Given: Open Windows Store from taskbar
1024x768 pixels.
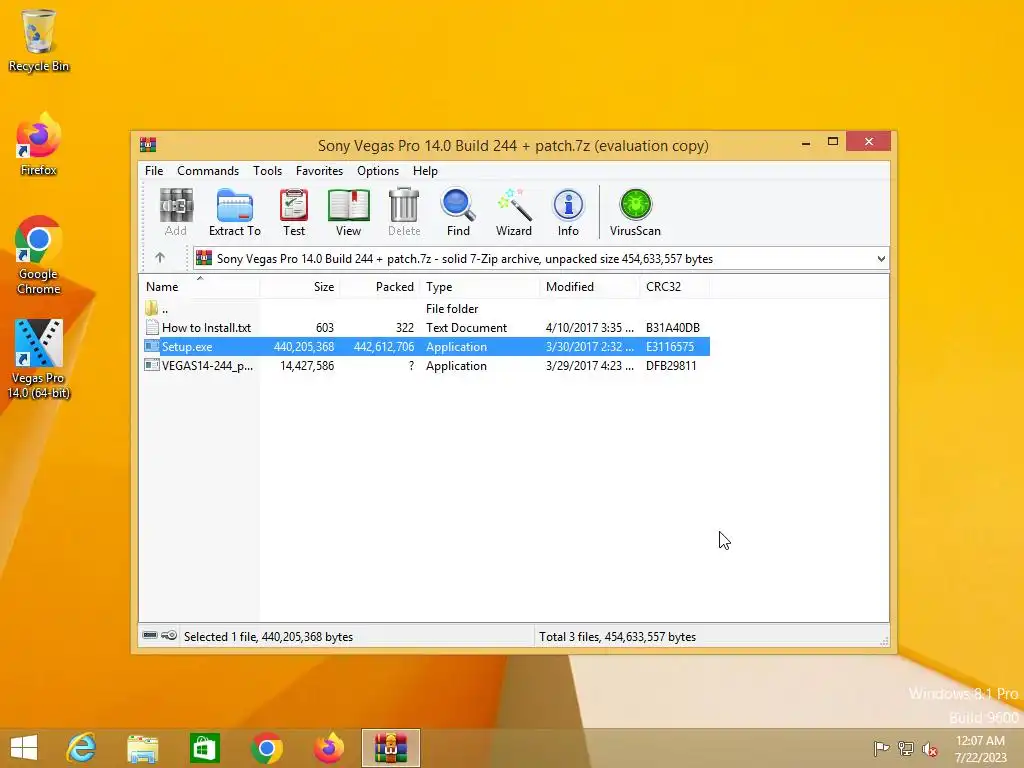Looking at the screenshot, I should coord(204,748).
